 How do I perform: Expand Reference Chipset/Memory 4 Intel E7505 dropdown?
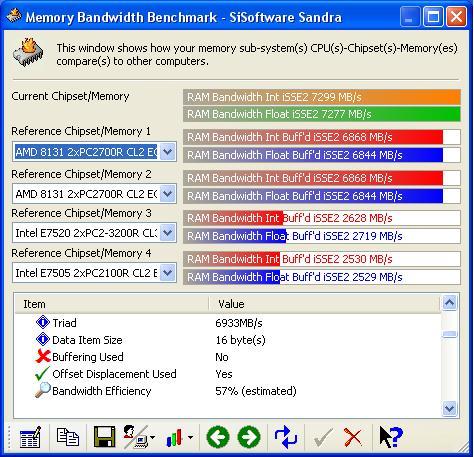[168, 273]
